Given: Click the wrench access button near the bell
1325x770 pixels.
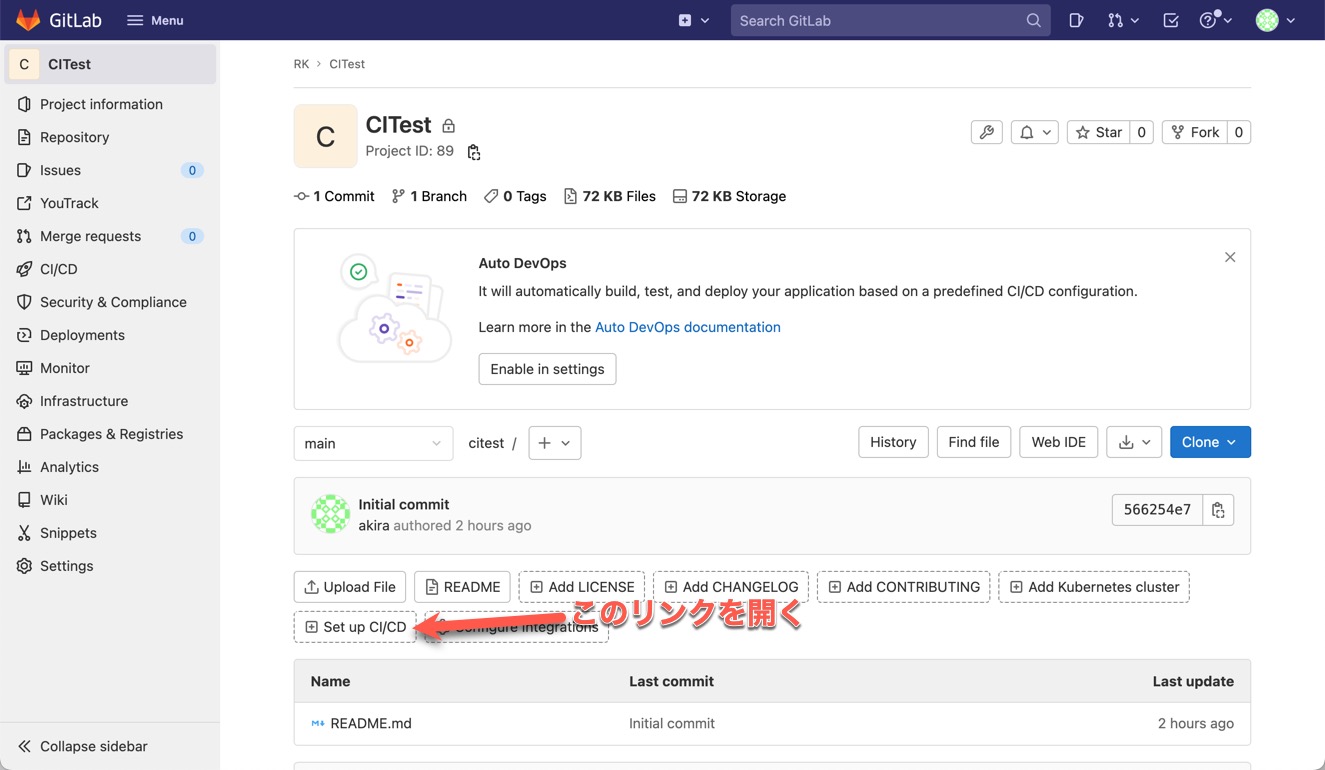Looking at the screenshot, I should [x=987, y=132].
